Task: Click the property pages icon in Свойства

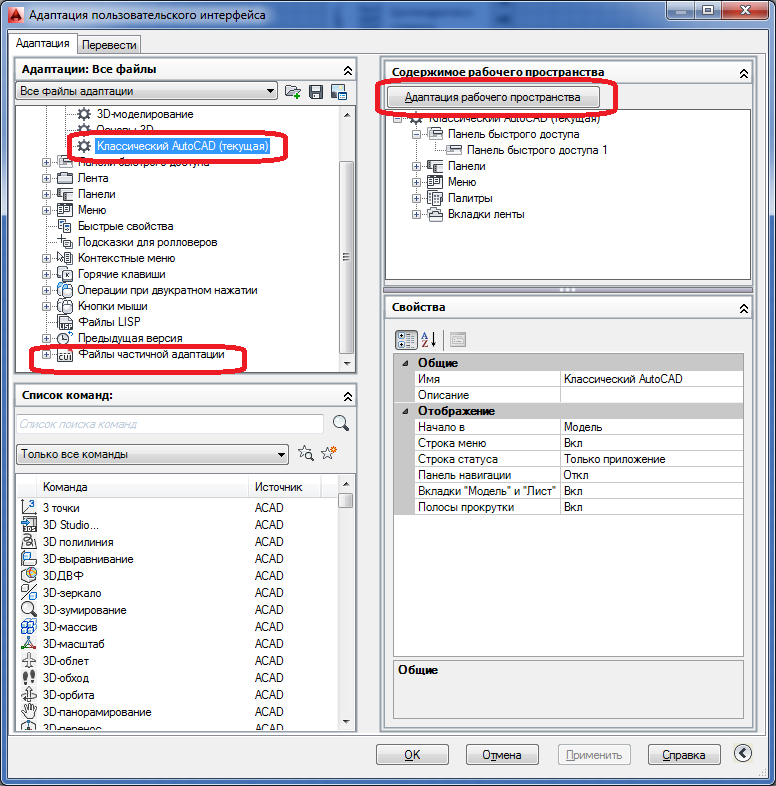Action: pos(458,340)
